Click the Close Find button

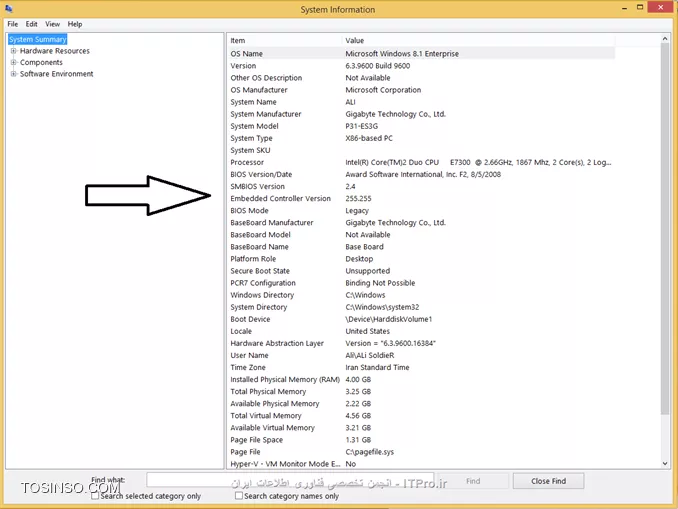(x=548, y=481)
